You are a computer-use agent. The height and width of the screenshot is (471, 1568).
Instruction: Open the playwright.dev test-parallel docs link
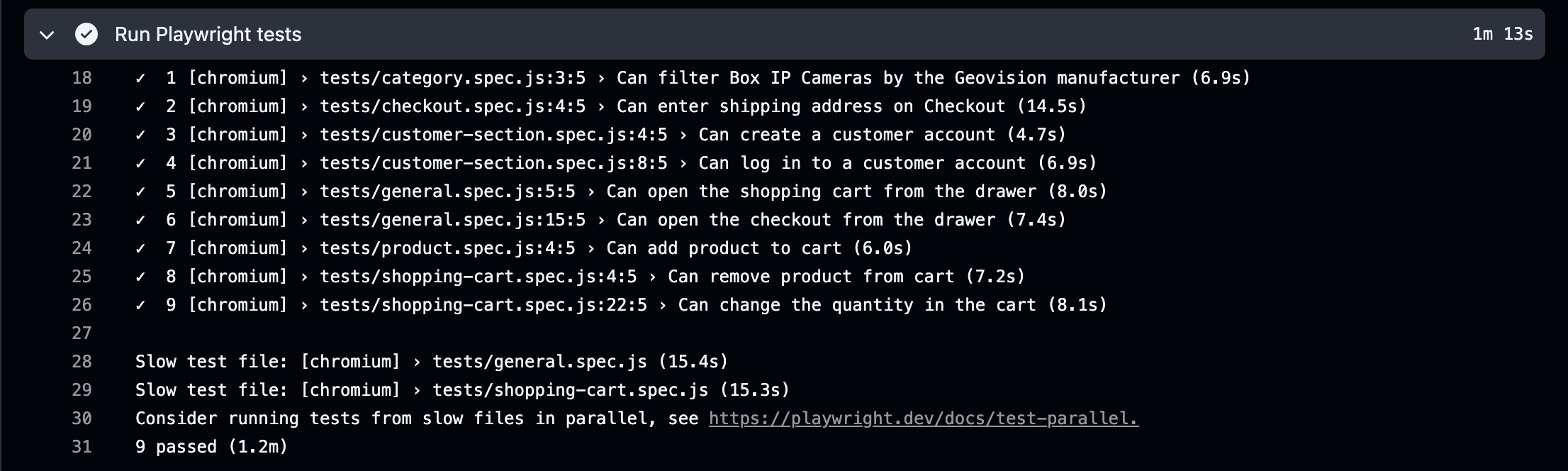tap(924, 419)
